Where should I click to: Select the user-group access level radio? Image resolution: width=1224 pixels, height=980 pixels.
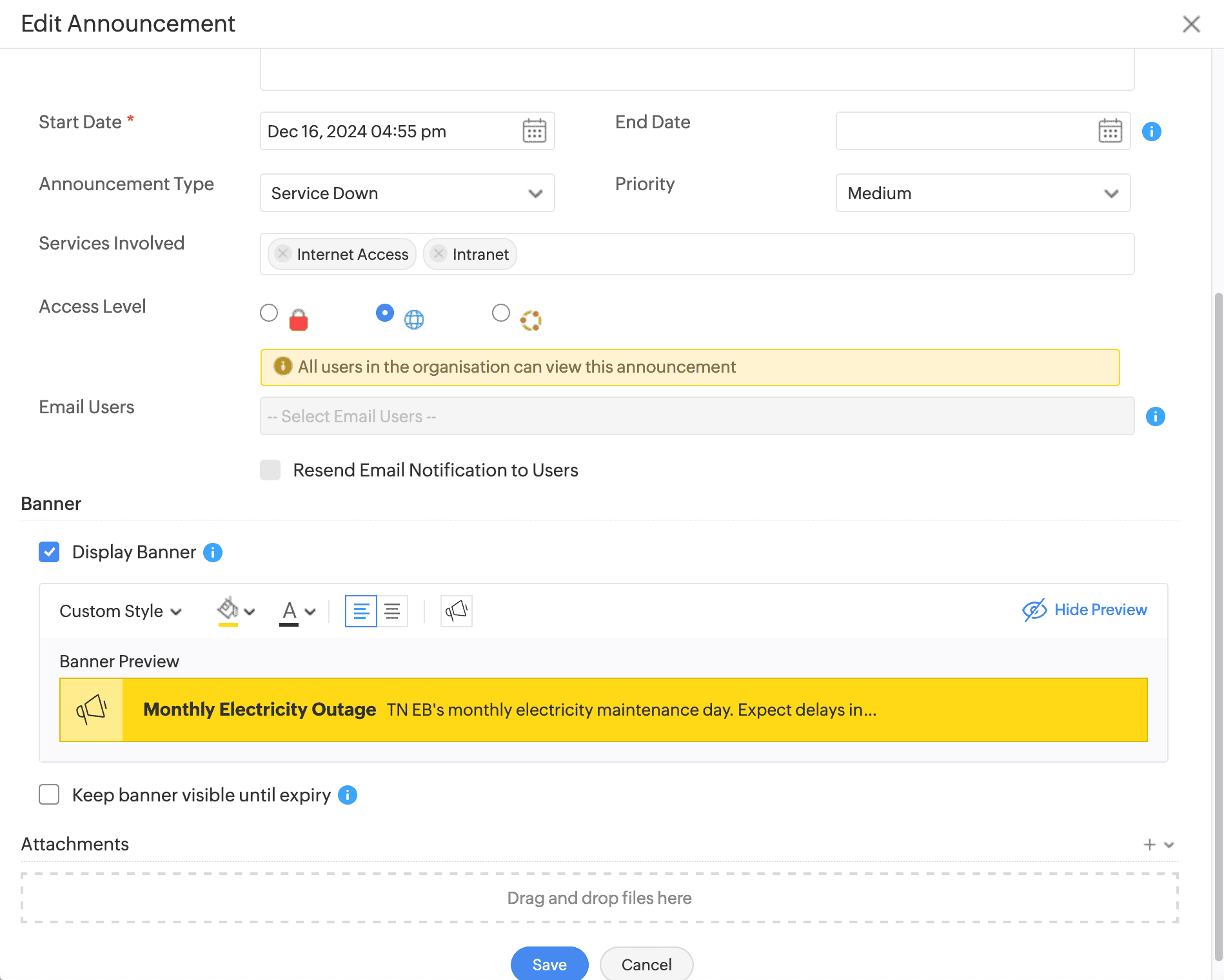(x=501, y=313)
